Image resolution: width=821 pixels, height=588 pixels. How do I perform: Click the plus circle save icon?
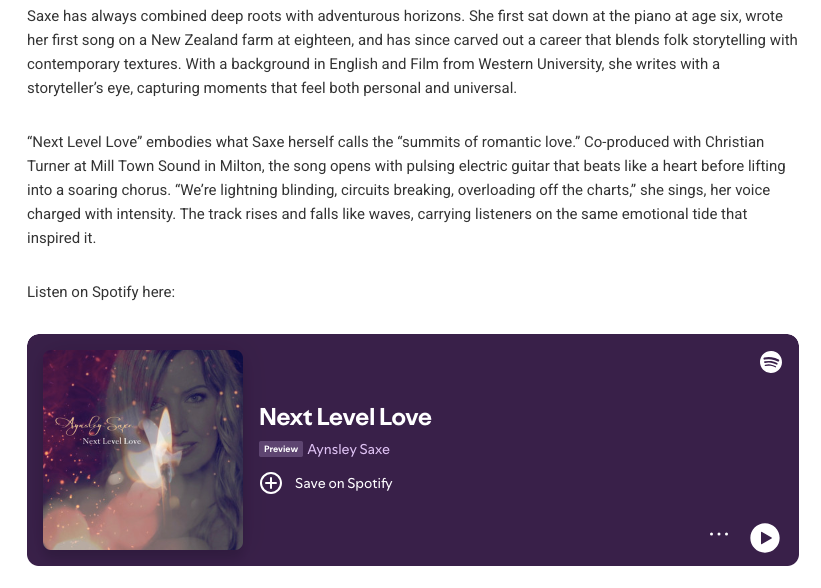(271, 483)
